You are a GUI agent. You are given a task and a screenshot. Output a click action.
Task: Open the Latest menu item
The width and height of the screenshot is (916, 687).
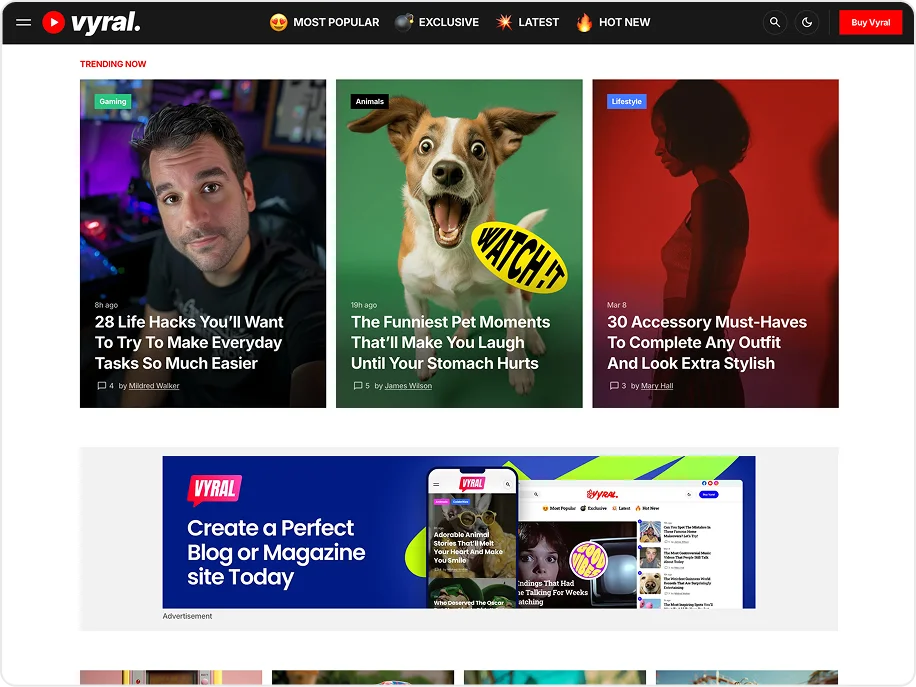click(x=539, y=23)
